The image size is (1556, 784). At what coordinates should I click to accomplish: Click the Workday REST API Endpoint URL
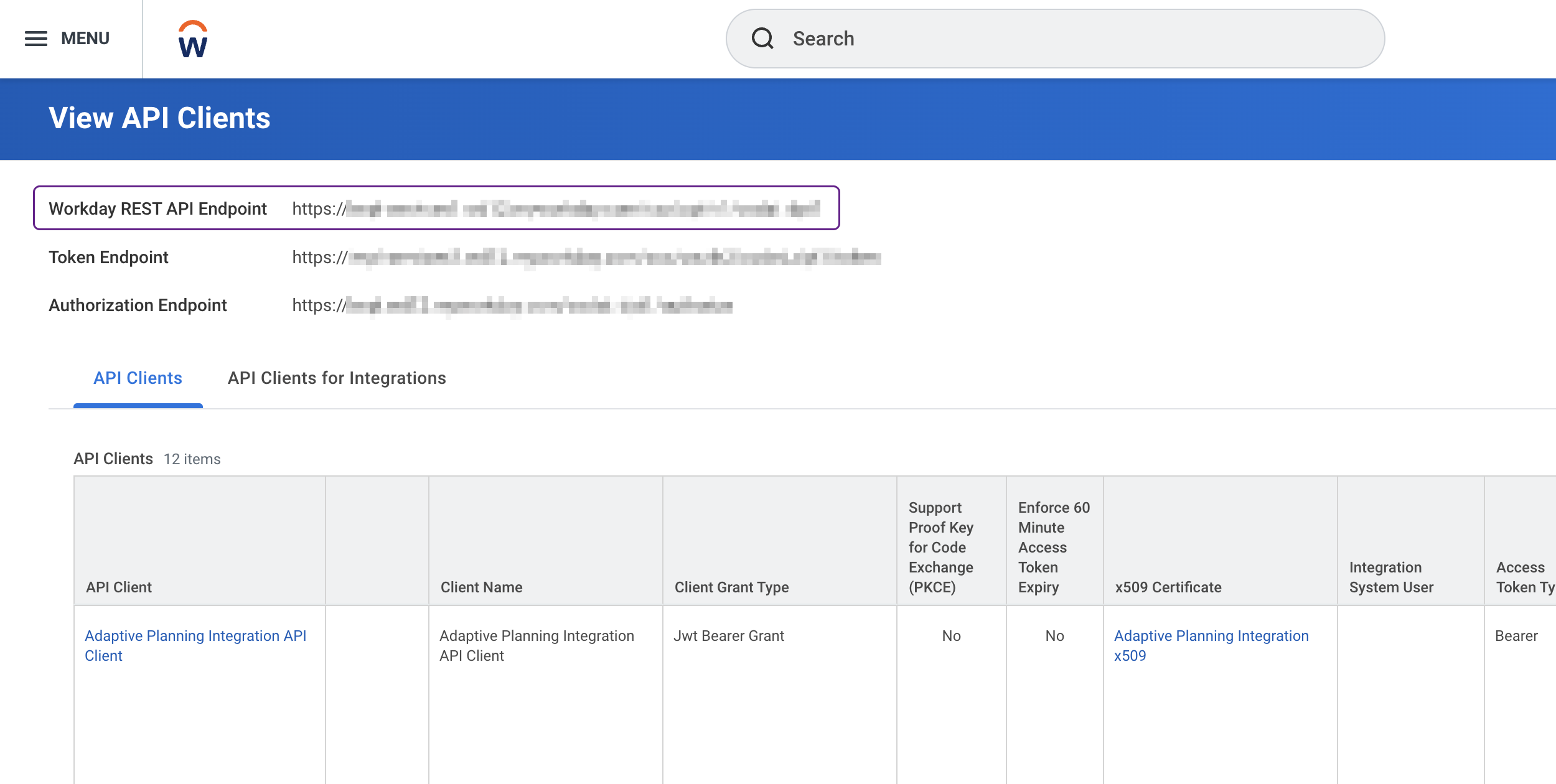(556, 209)
